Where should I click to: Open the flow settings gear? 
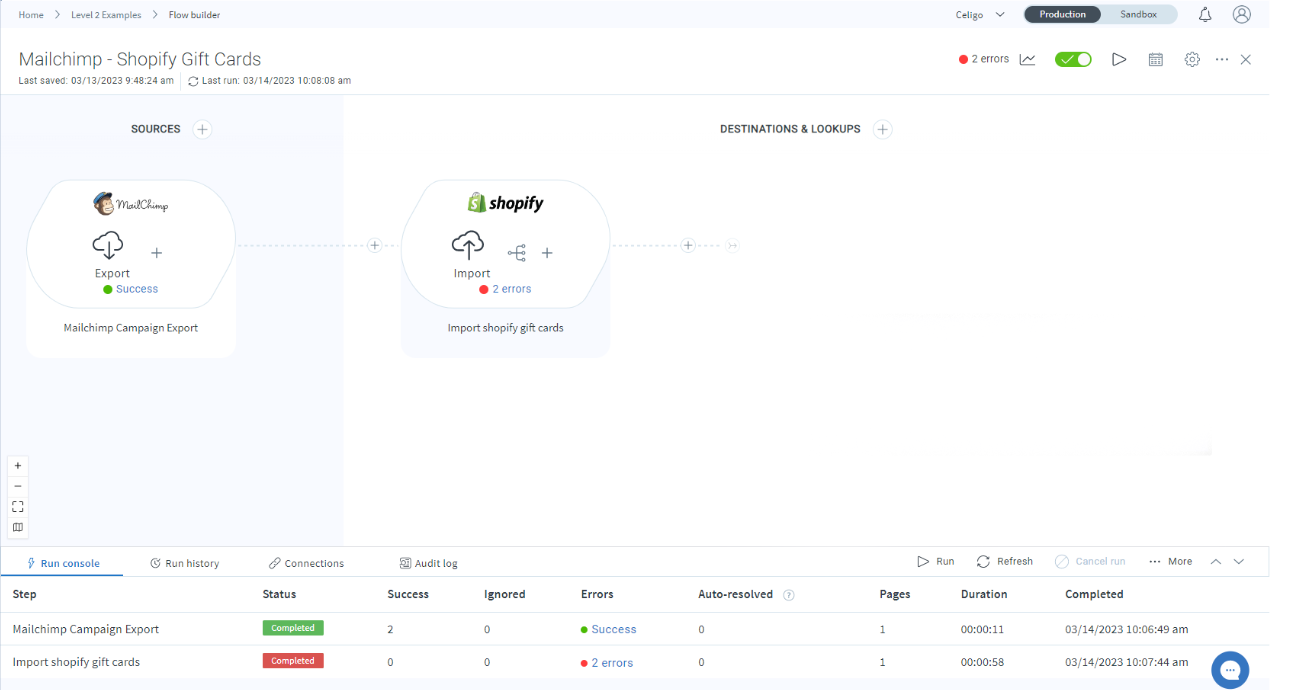point(1192,59)
